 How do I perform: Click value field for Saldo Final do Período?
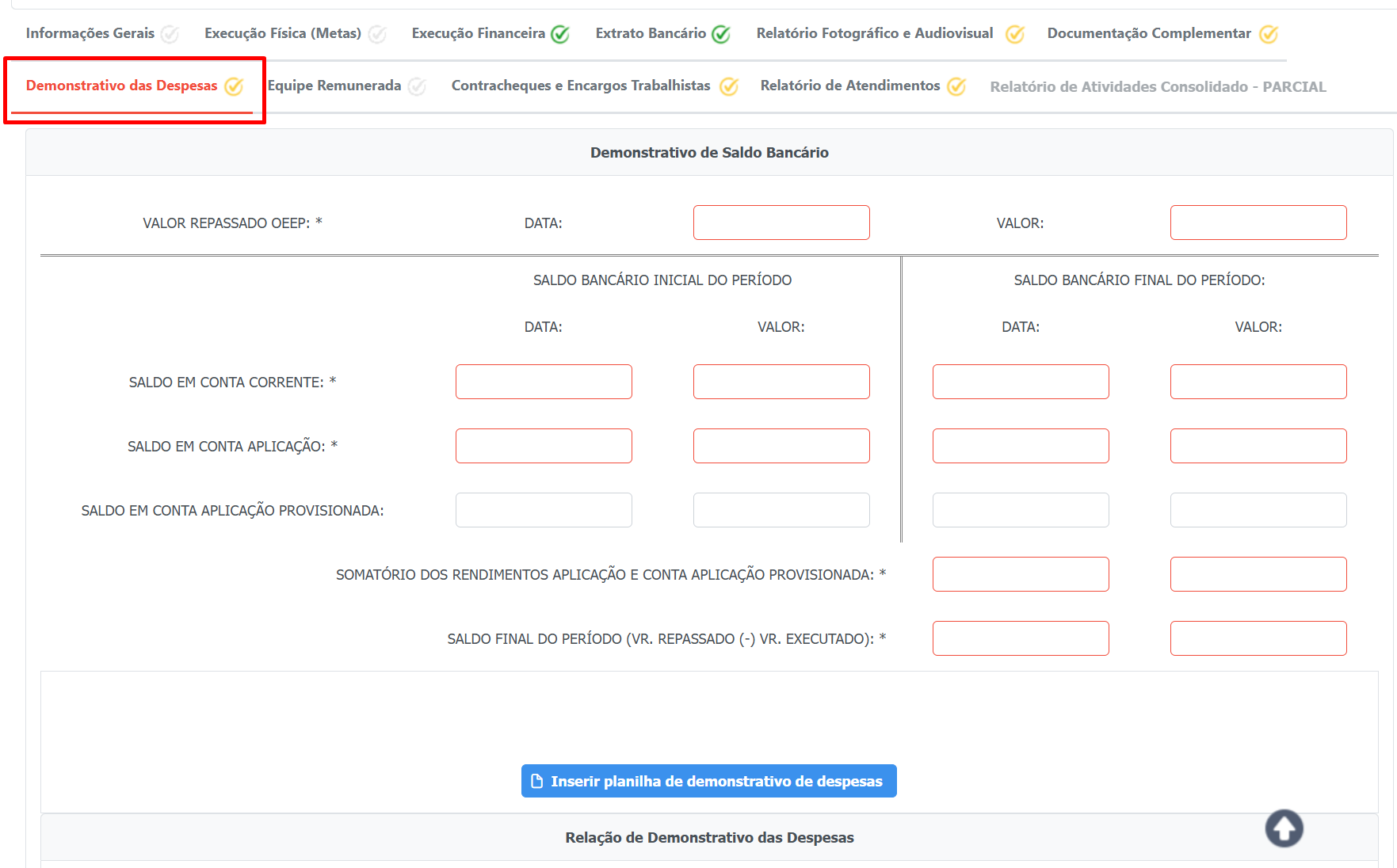[x=1258, y=638]
